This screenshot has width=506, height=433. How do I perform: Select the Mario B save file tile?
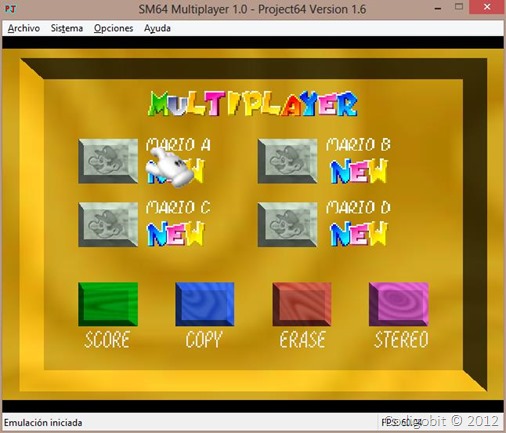point(287,161)
